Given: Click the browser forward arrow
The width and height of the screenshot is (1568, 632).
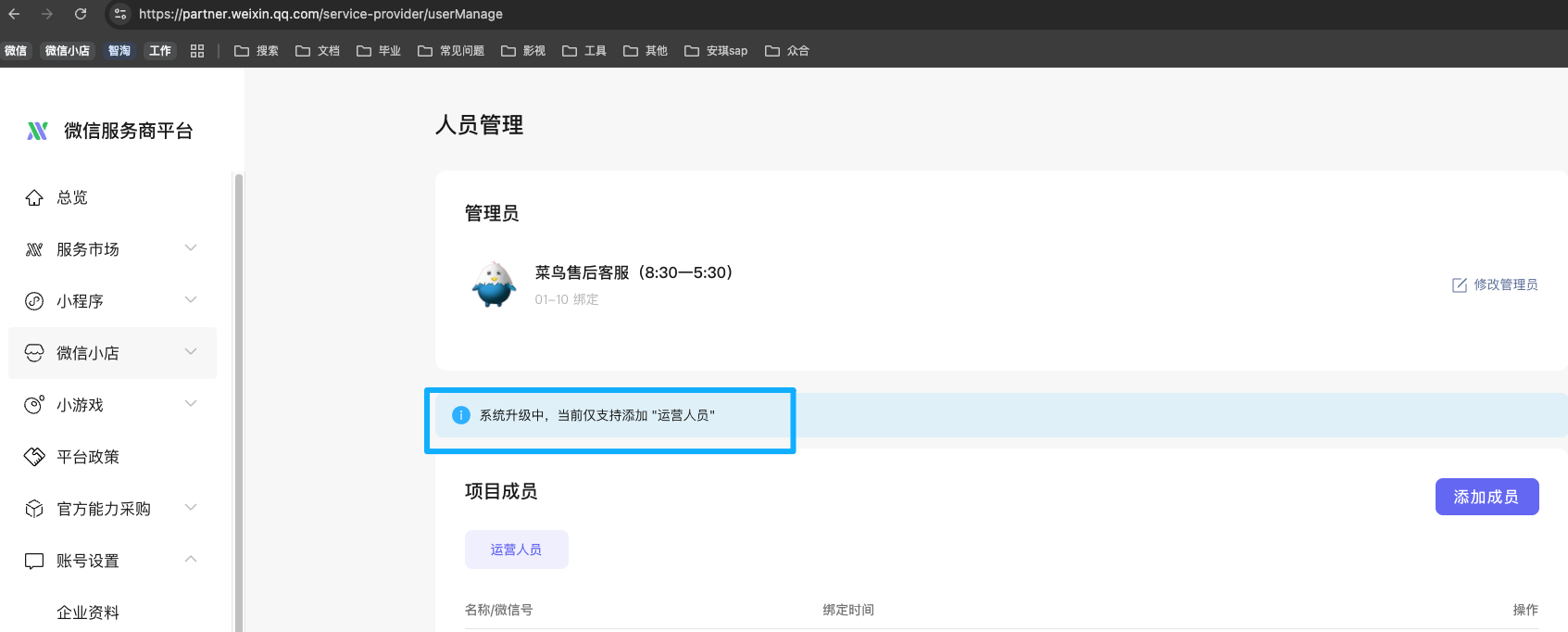Looking at the screenshot, I should (x=47, y=14).
